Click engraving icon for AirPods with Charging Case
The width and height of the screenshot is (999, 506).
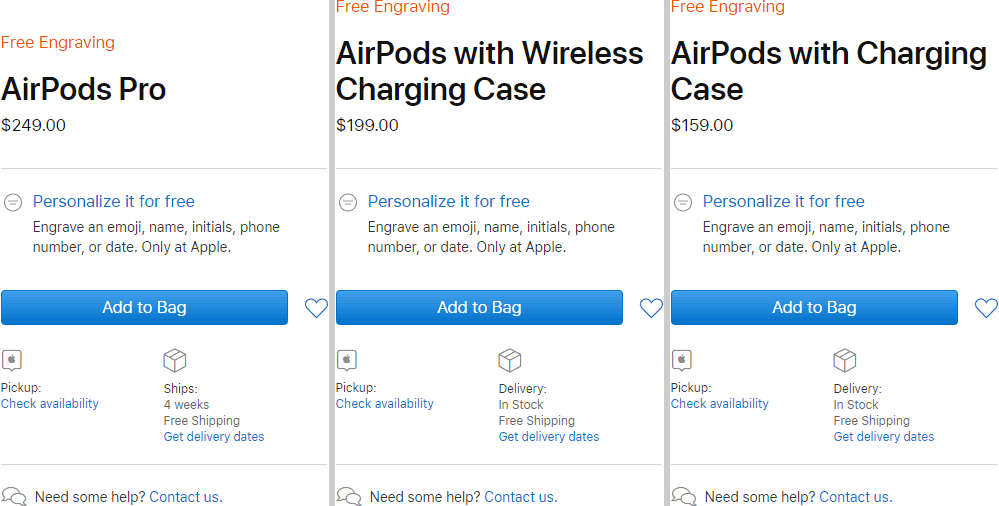coord(683,202)
